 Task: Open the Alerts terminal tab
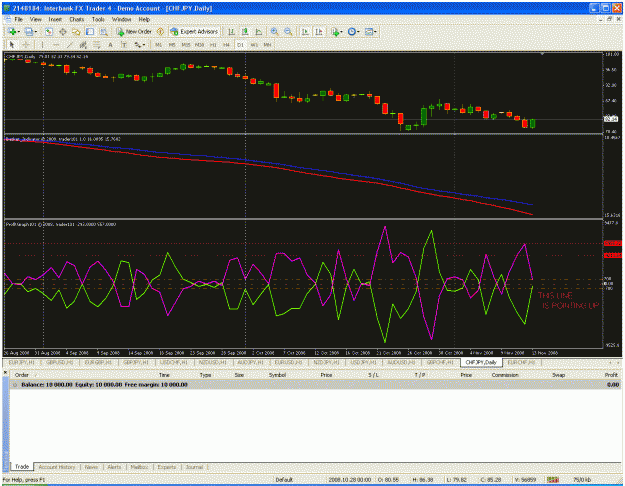coord(114,467)
